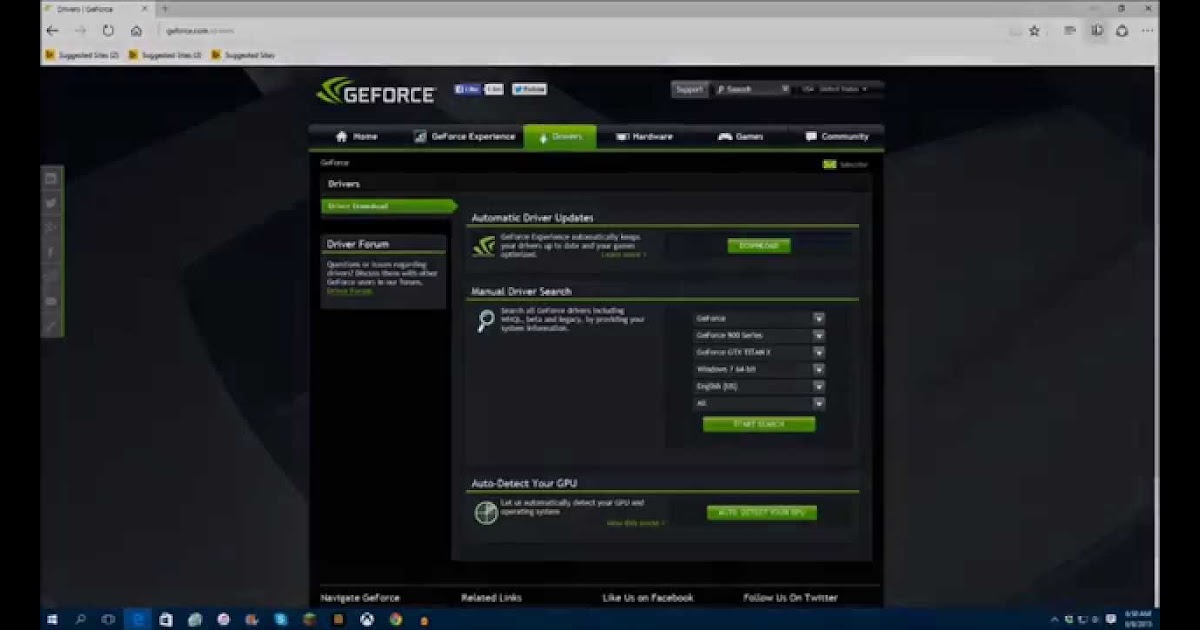Viewport: 1200px width, 630px height.
Task: Click the GeForce logo
Action: tap(376, 92)
